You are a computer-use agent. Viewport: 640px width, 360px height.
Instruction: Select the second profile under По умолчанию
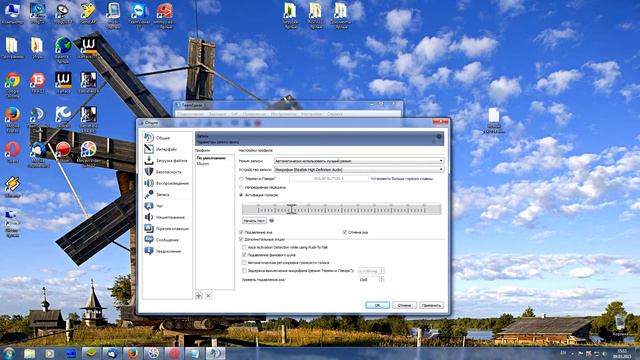203,164
